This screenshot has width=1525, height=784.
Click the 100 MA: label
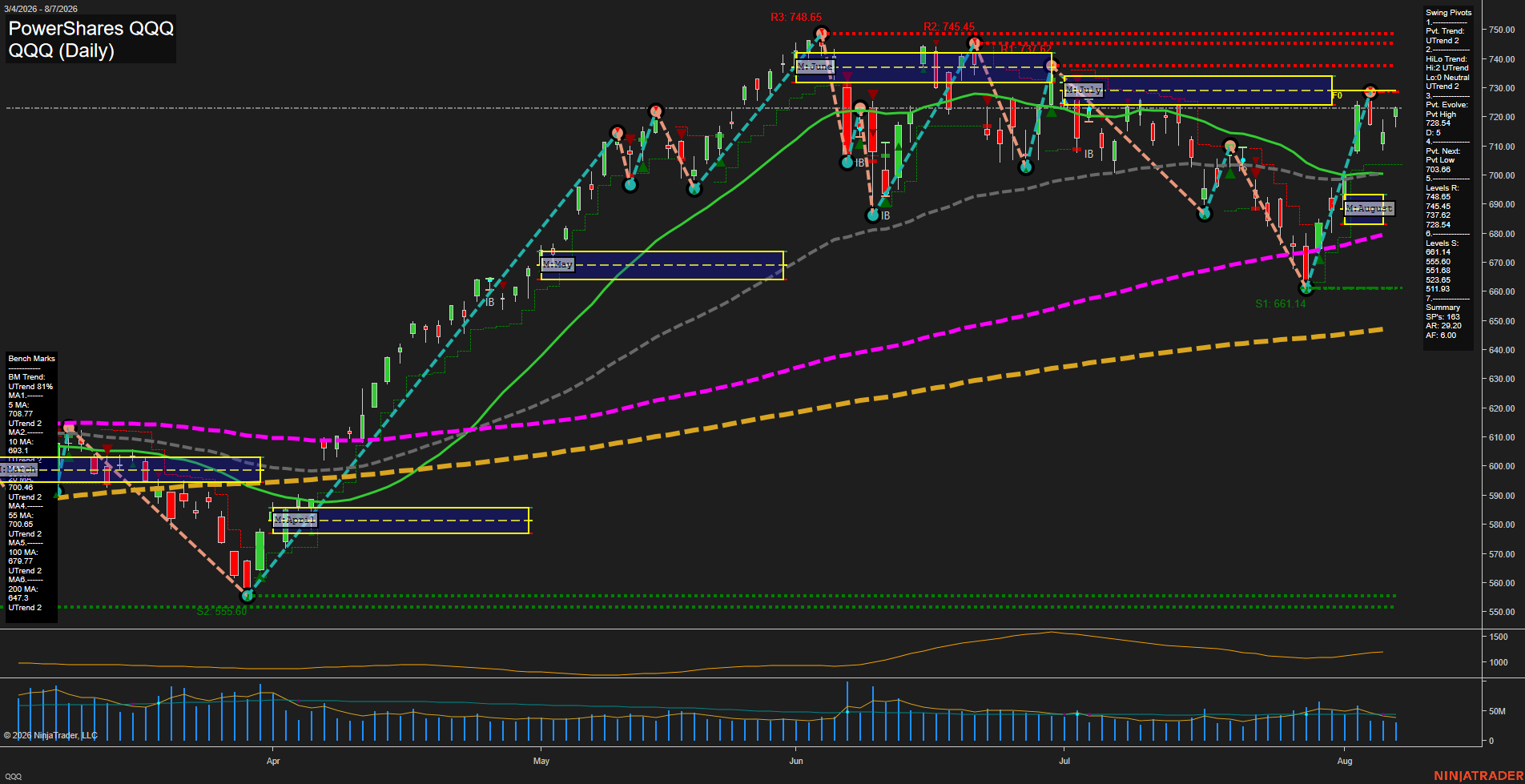click(23, 553)
